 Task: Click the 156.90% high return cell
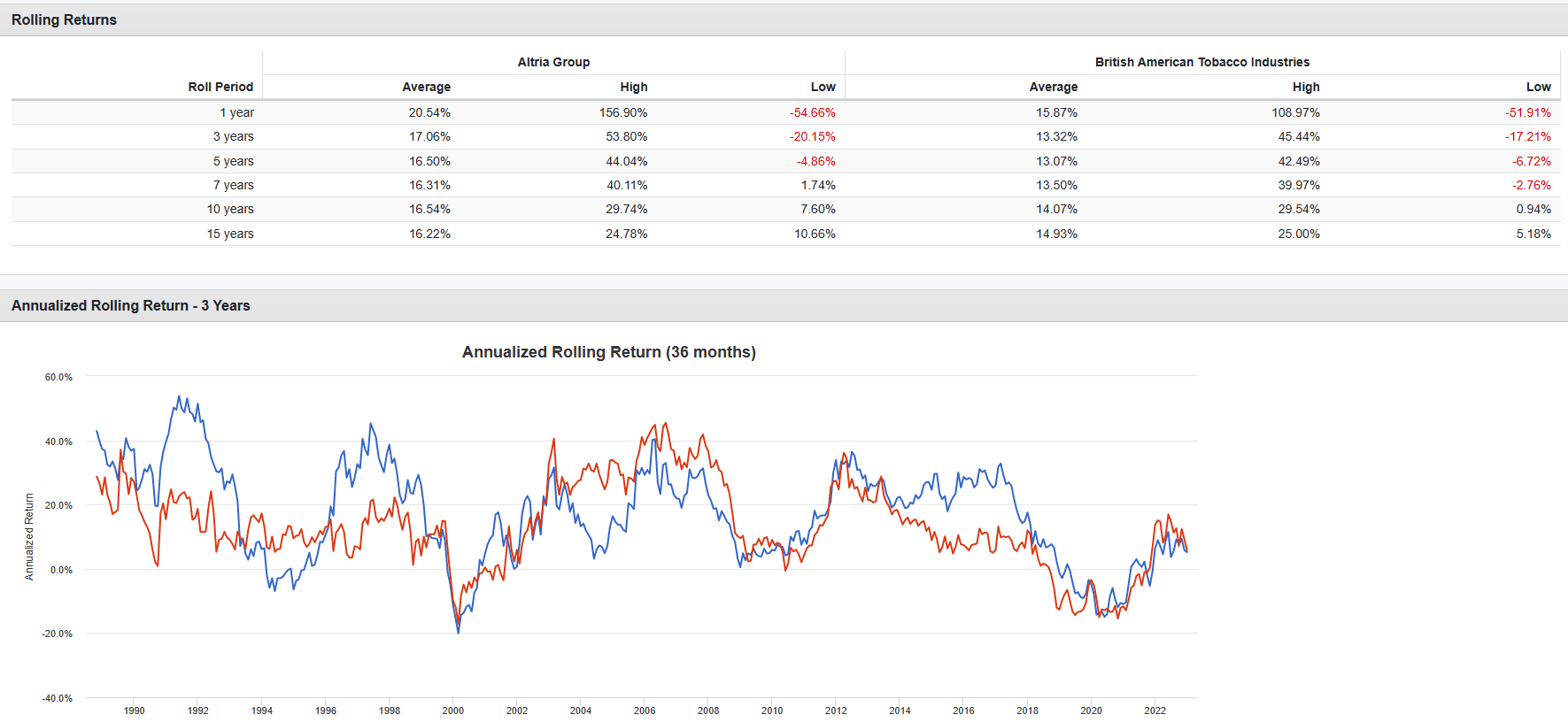(623, 112)
